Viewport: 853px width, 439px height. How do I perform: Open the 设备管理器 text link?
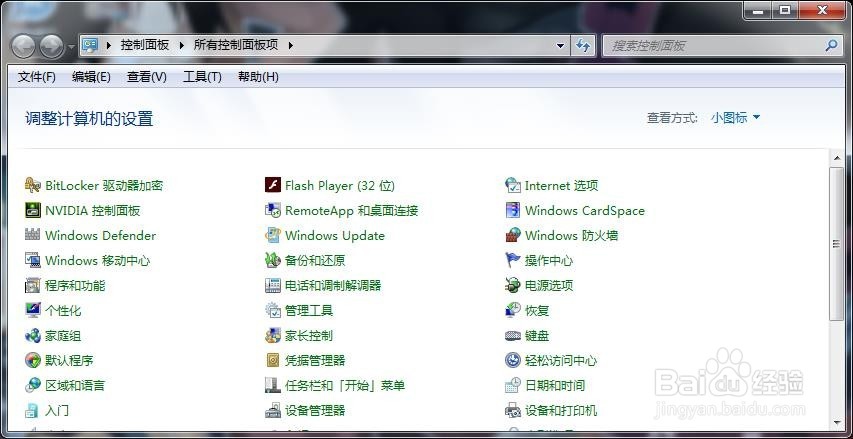(315, 410)
